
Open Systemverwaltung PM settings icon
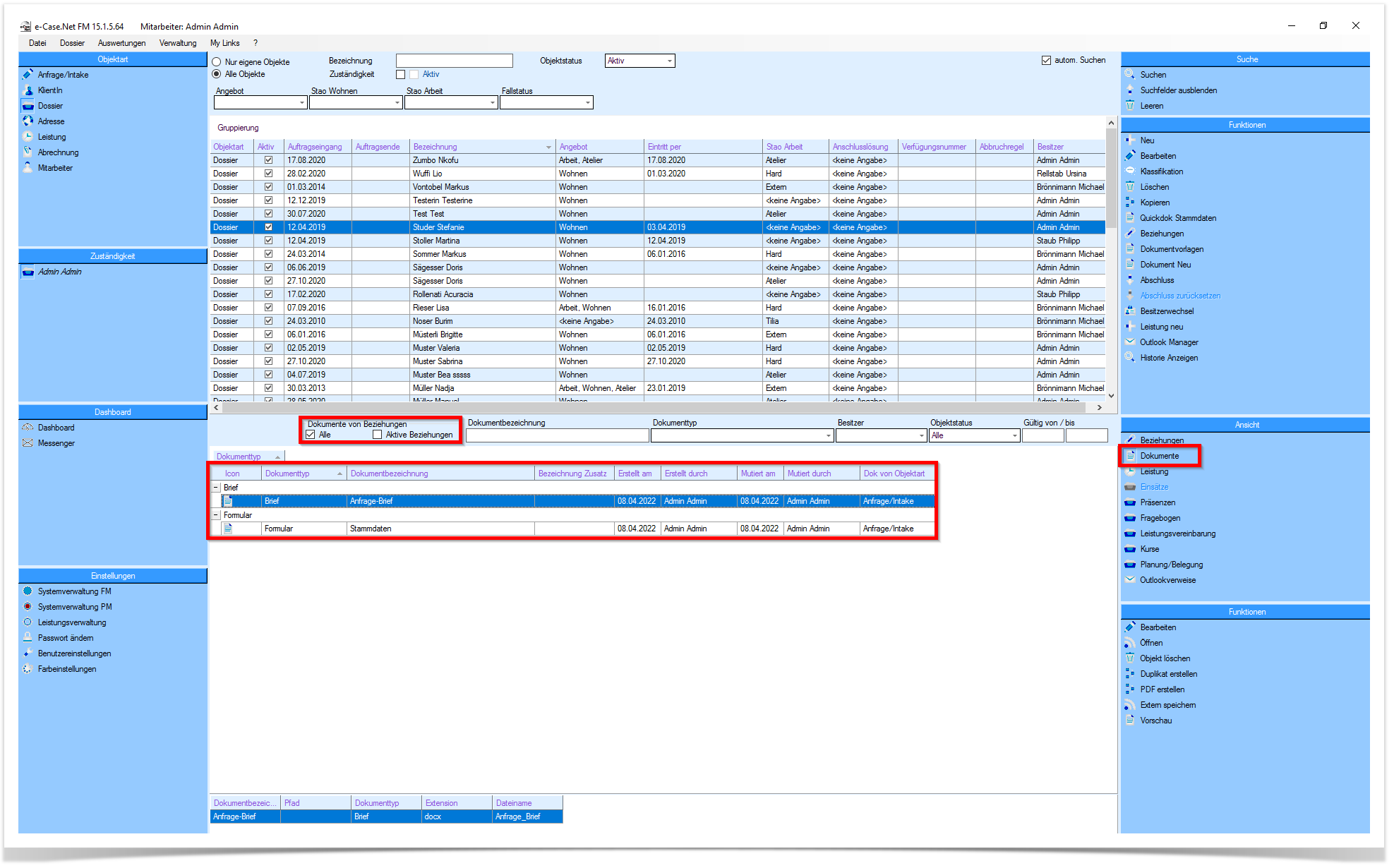tap(28, 607)
